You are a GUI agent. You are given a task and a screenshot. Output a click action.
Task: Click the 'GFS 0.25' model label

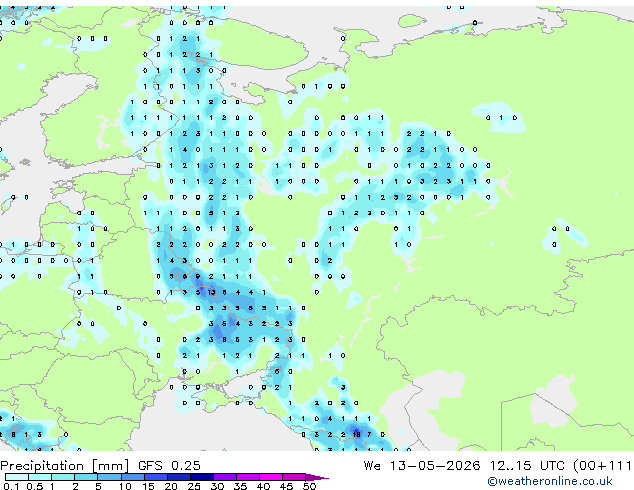169,466
